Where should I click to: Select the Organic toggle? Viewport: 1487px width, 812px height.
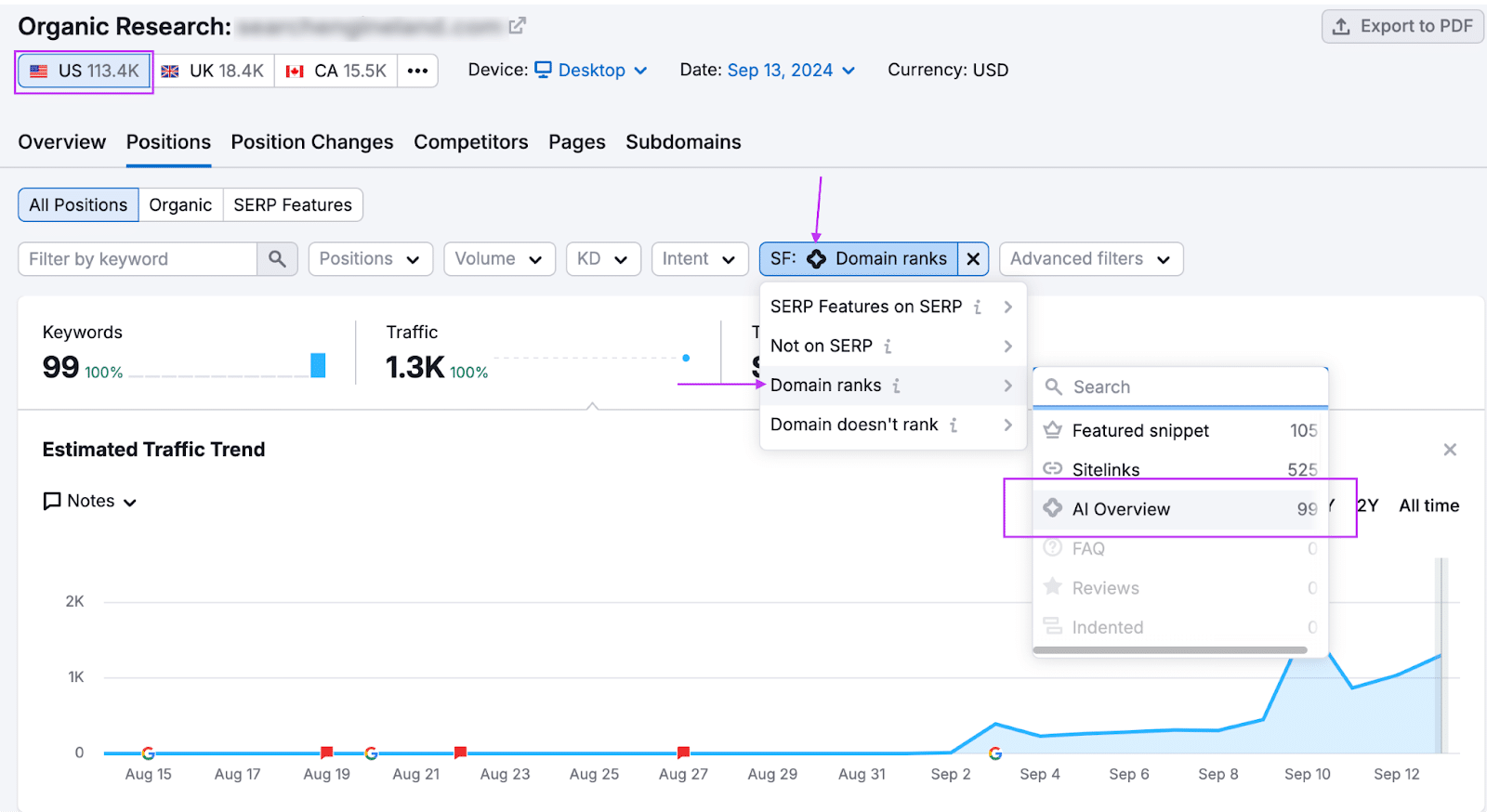tap(180, 205)
